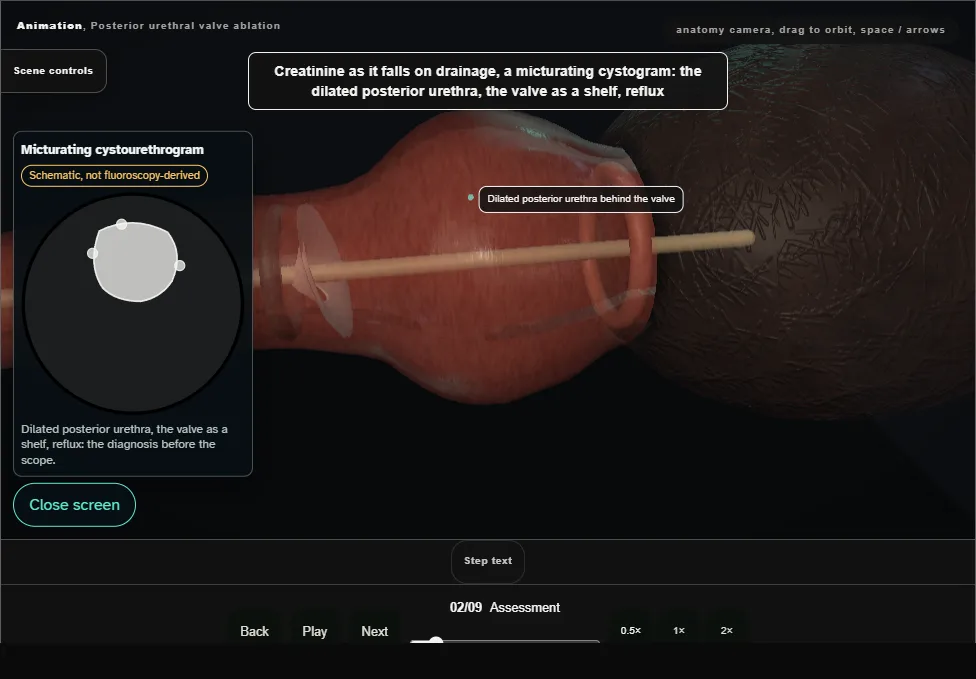This screenshot has width=976, height=679.
Task: Click the 'Animation, Posterior urethral valve ablation' title
Action: coord(148,26)
